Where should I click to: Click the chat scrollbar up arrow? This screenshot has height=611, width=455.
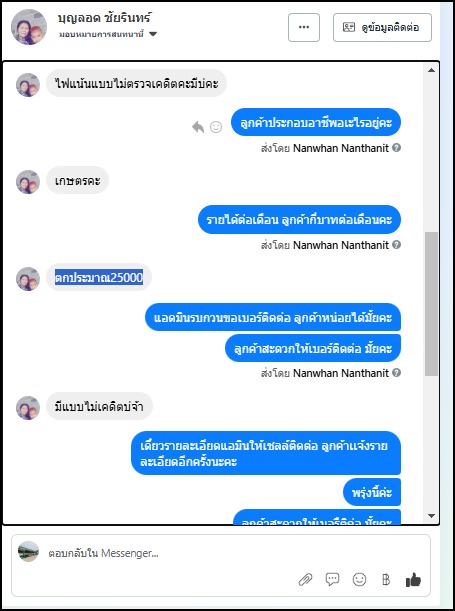coord(431,71)
